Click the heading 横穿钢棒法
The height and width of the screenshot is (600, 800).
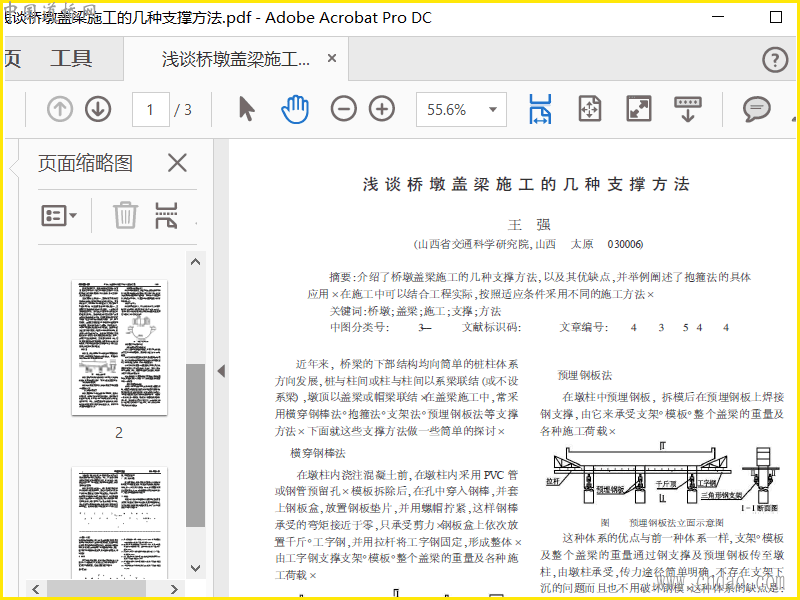[x=318, y=453]
